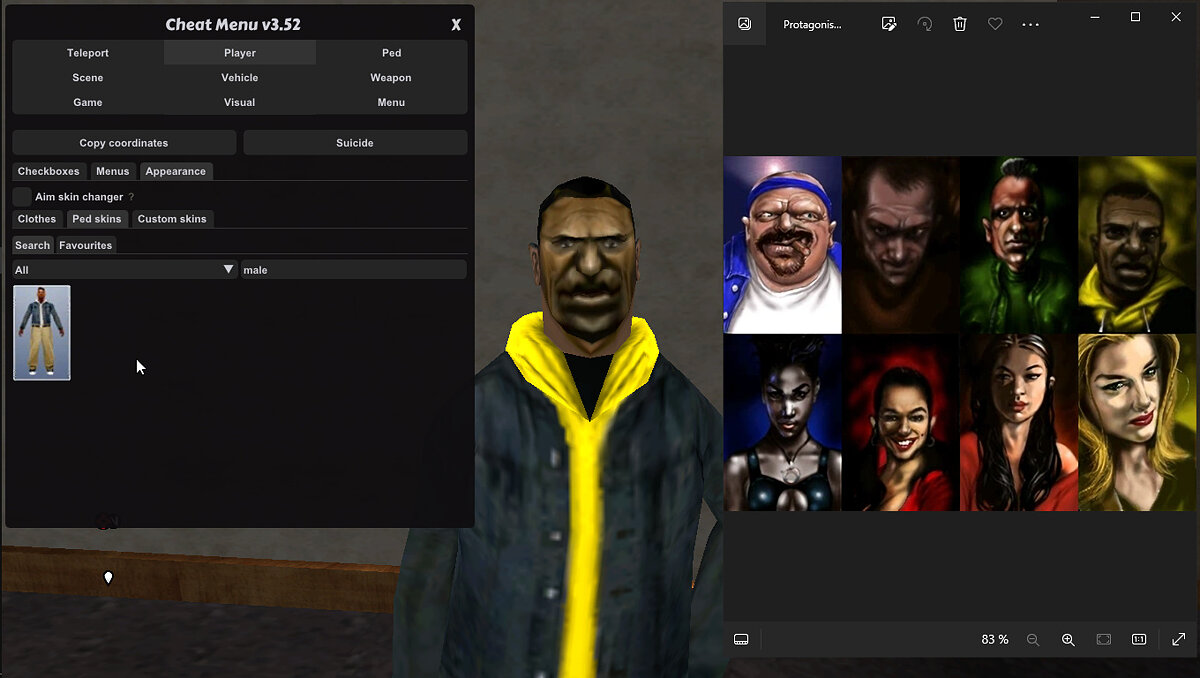Click the edit image icon in Photos
The image size is (1200, 678).
point(889,24)
